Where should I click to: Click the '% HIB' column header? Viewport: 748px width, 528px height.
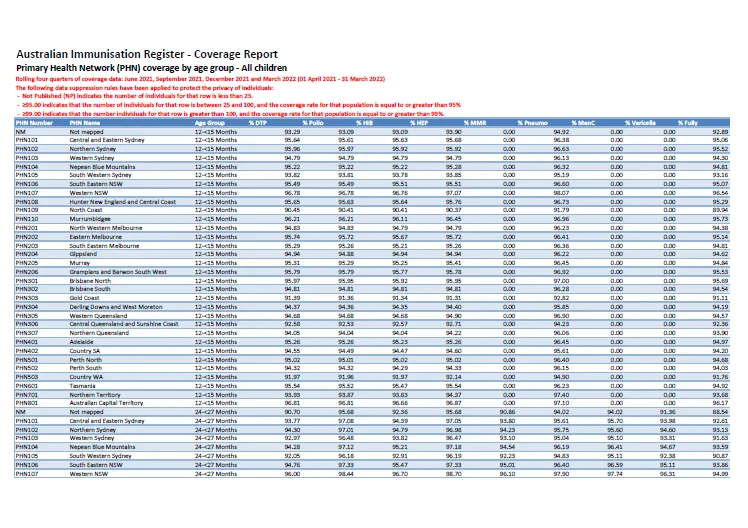click(364, 123)
